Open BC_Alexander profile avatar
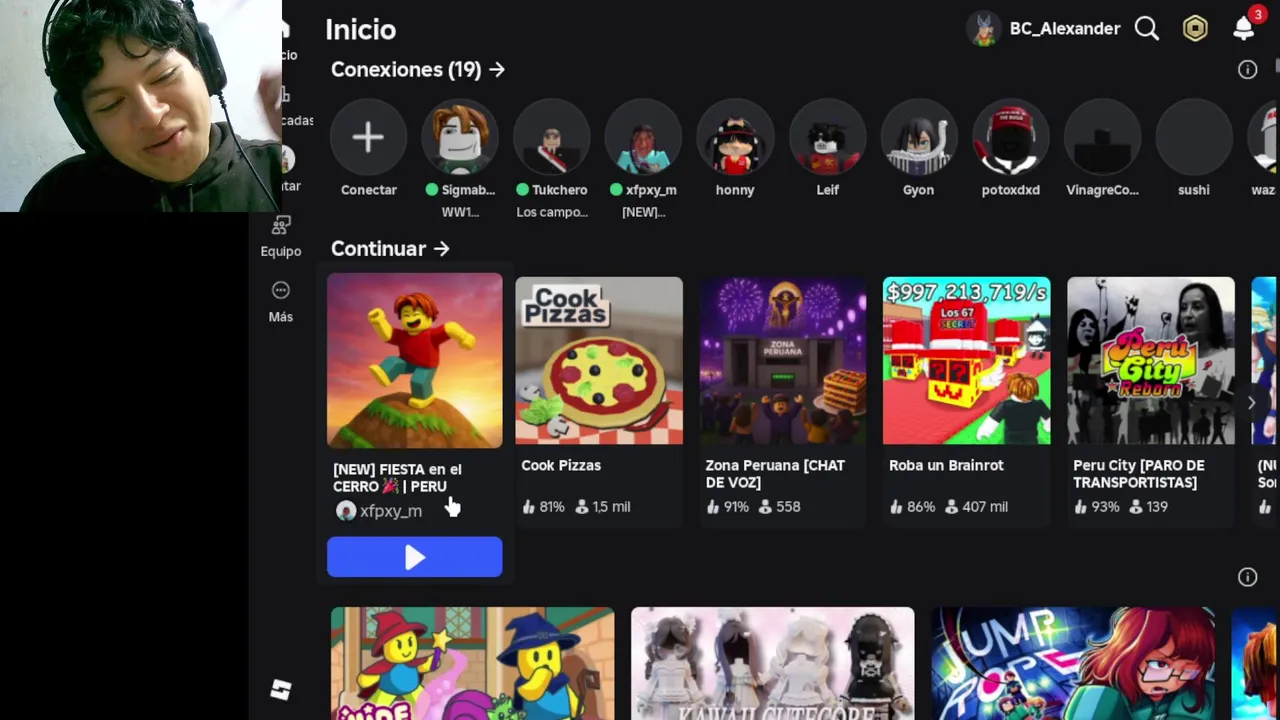The image size is (1280, 720). coord(985,29)
